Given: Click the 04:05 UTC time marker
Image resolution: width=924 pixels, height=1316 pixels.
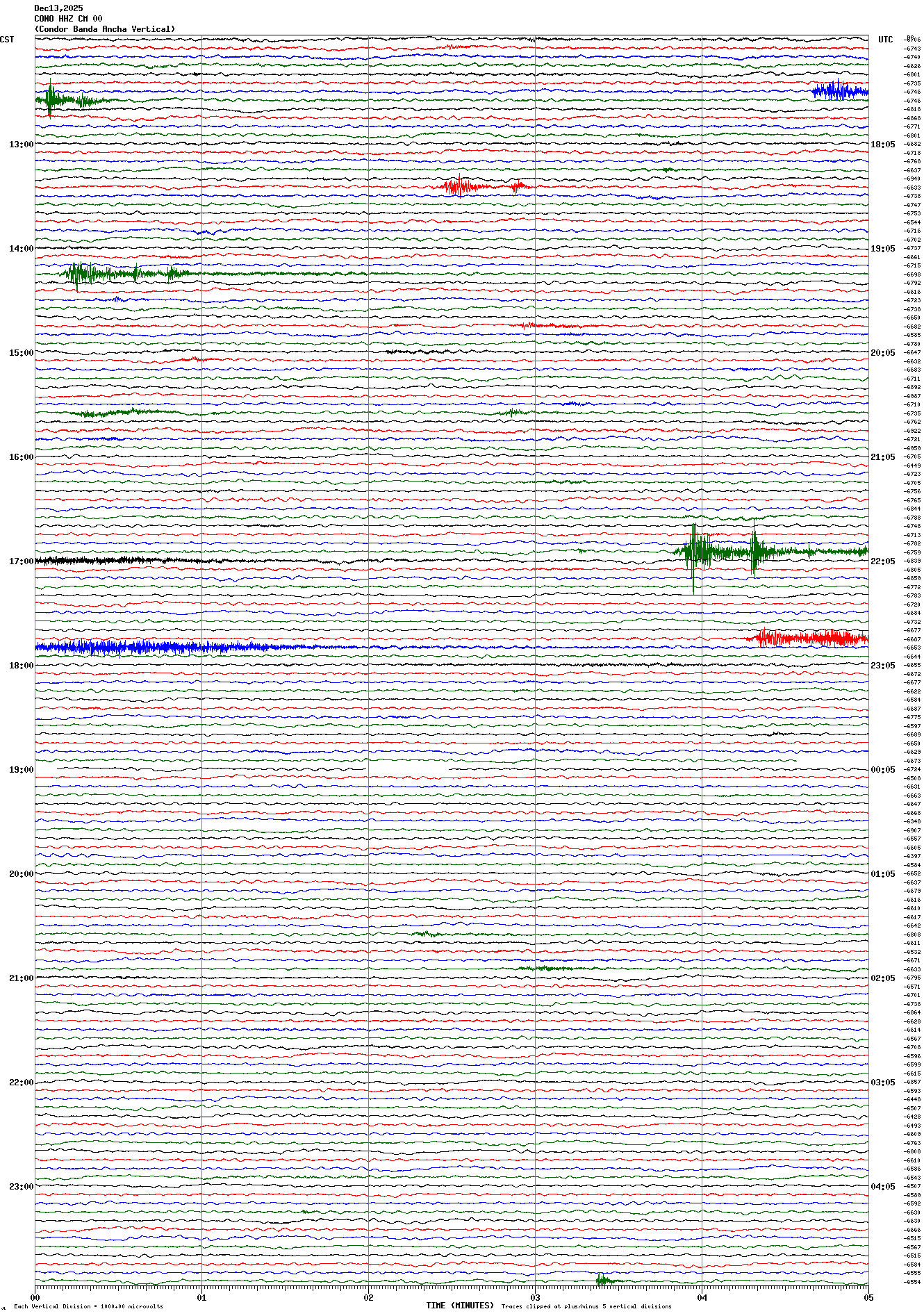Looking at the screenshot, I should [882, 1187].
